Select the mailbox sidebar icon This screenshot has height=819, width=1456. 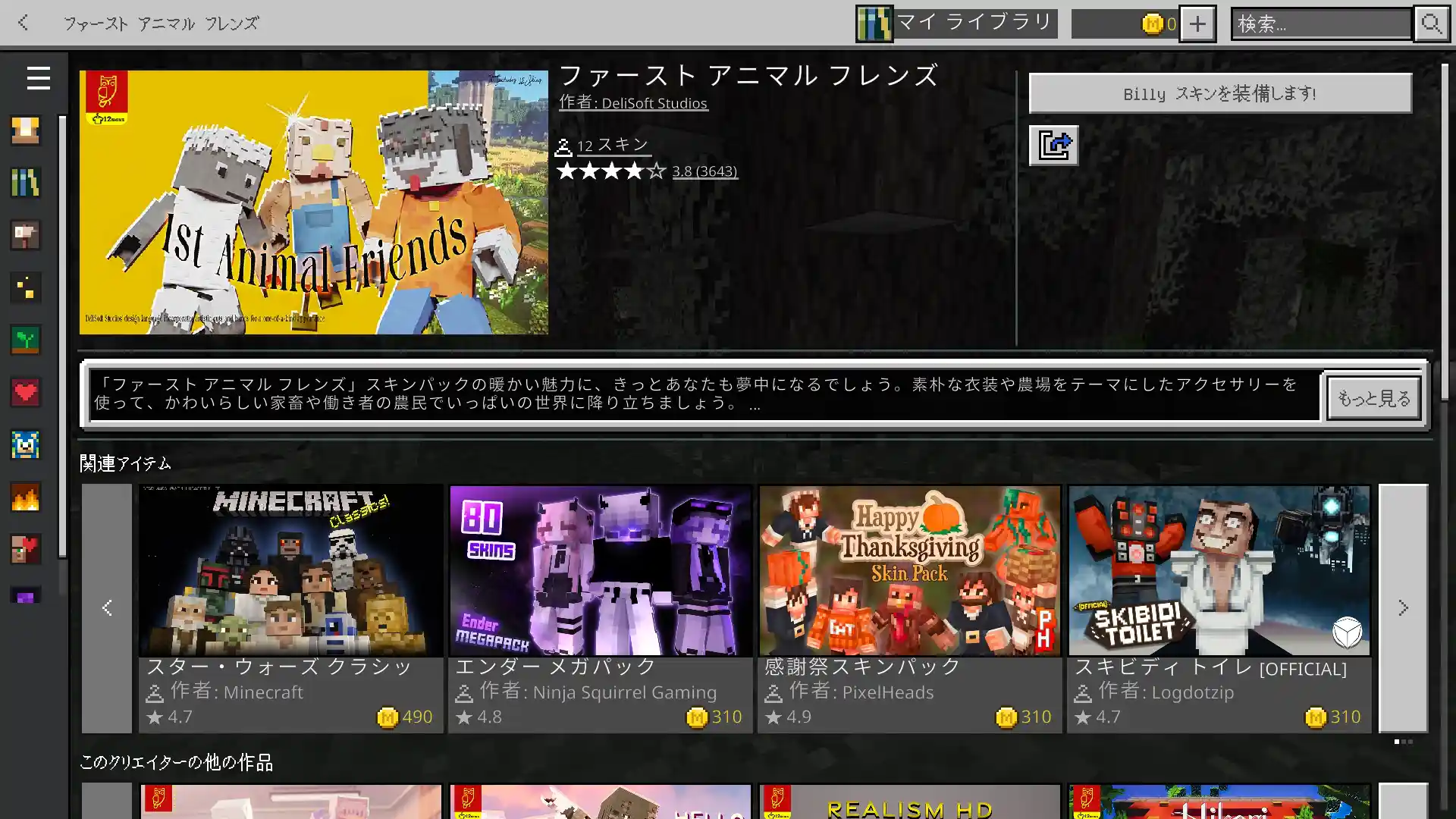(25, 235)
